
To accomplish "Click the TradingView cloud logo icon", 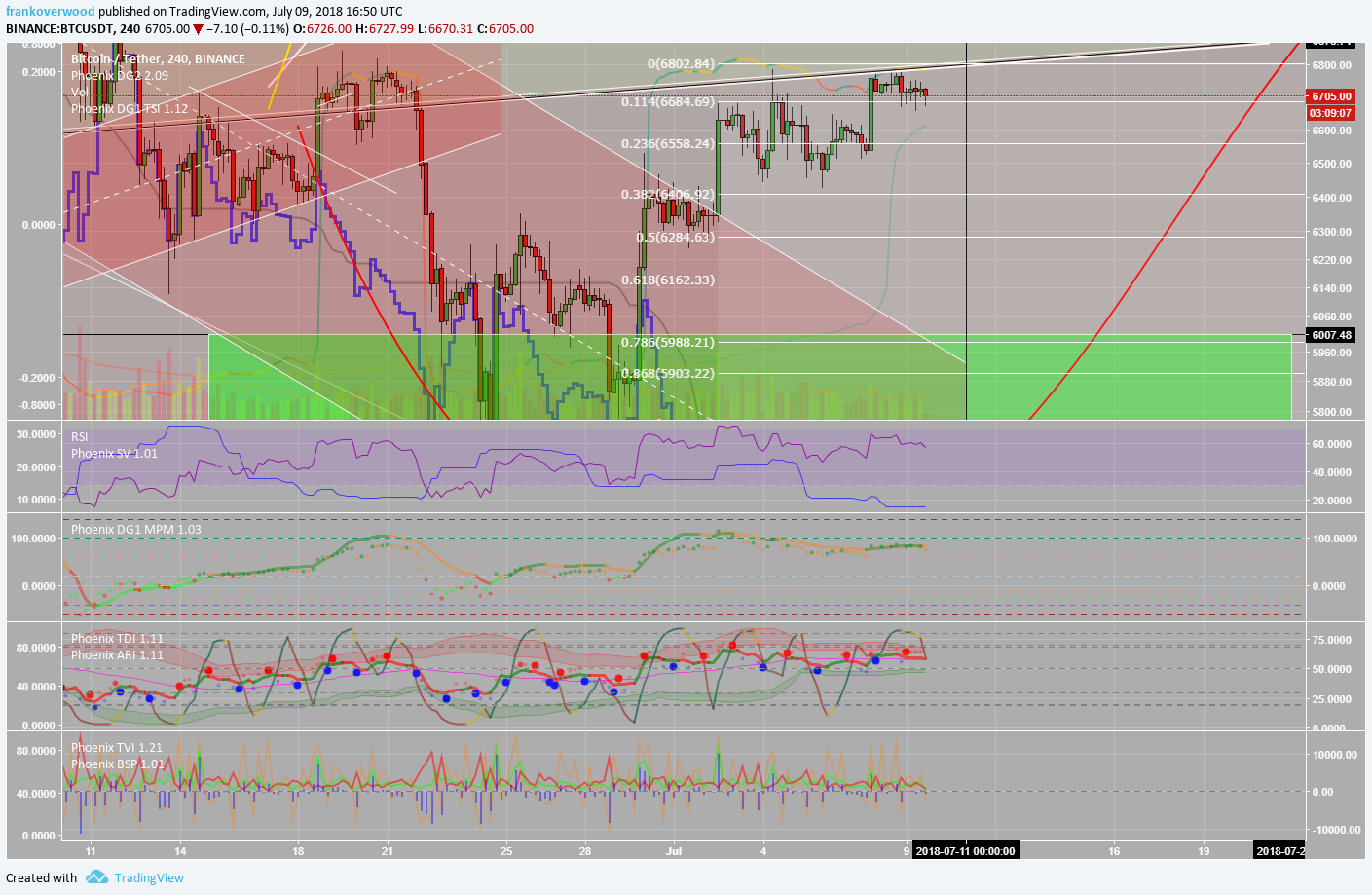I will click(x=96, y=877).
